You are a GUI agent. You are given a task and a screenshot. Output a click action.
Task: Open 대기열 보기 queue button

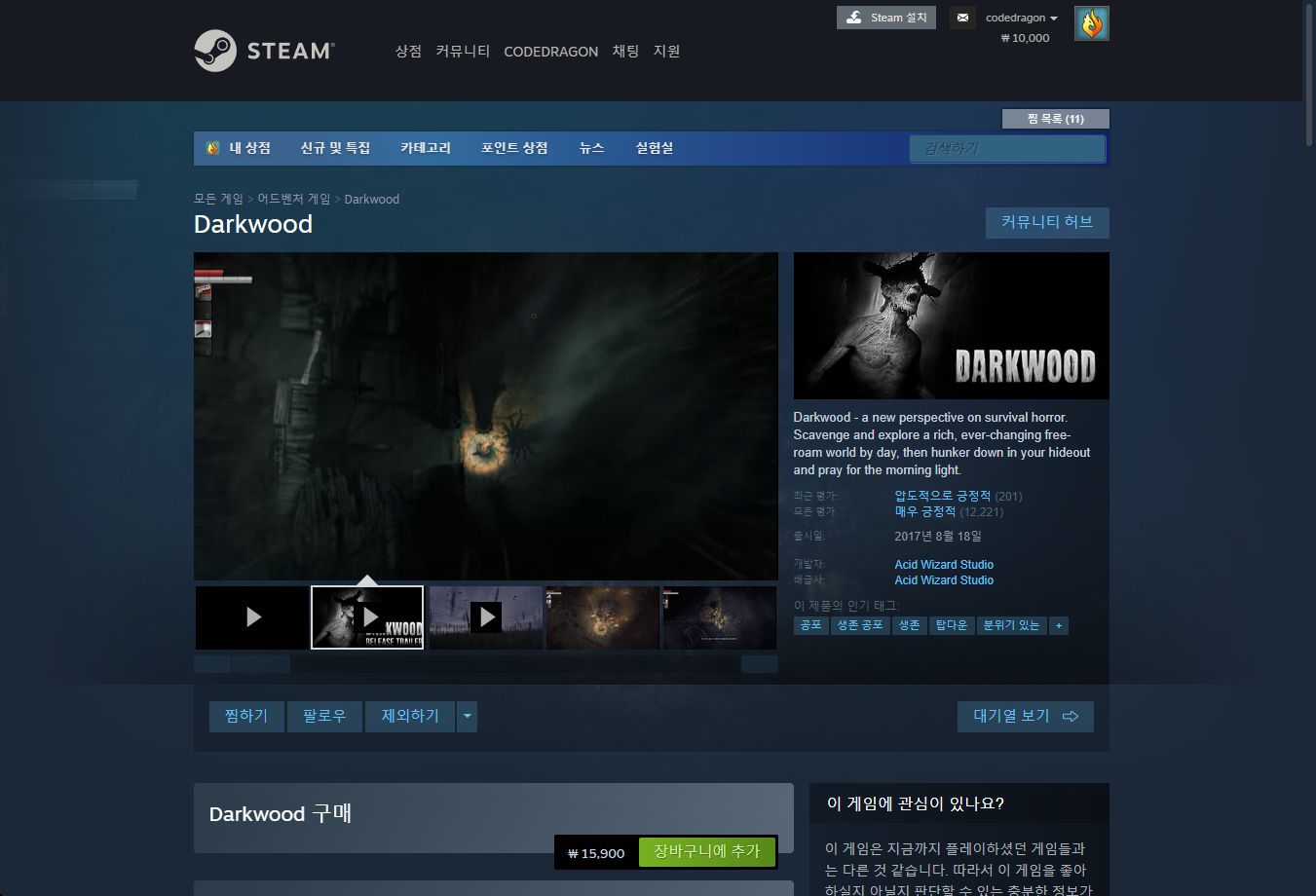click(x=1026, y=717)
